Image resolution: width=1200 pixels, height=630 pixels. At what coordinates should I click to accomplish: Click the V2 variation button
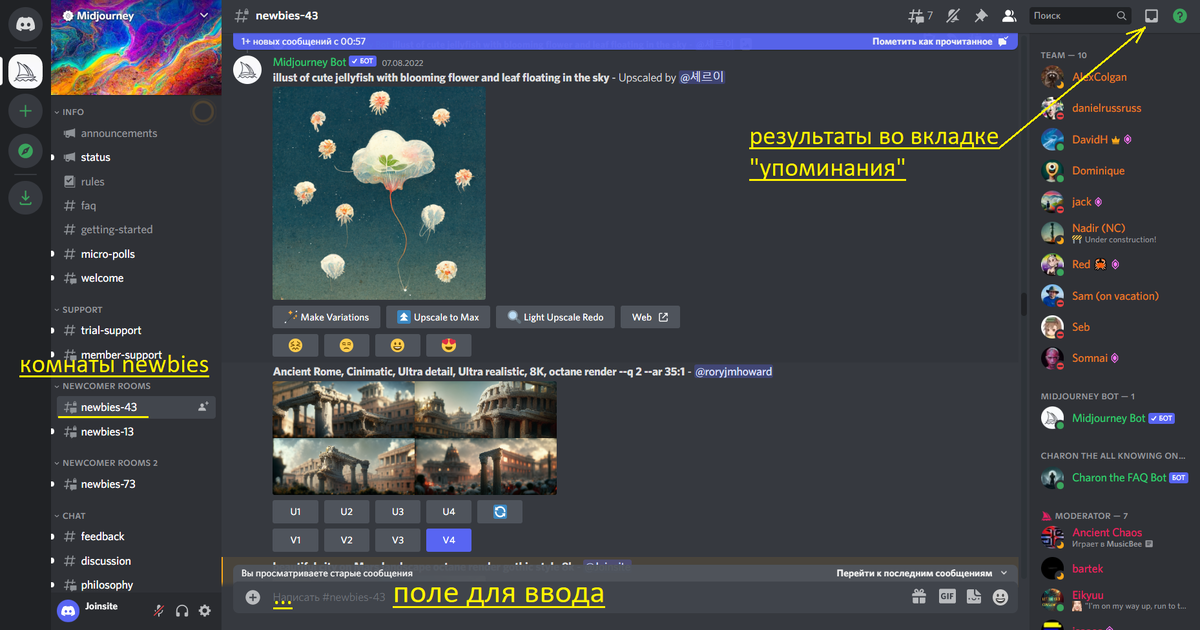pos(346,540)
